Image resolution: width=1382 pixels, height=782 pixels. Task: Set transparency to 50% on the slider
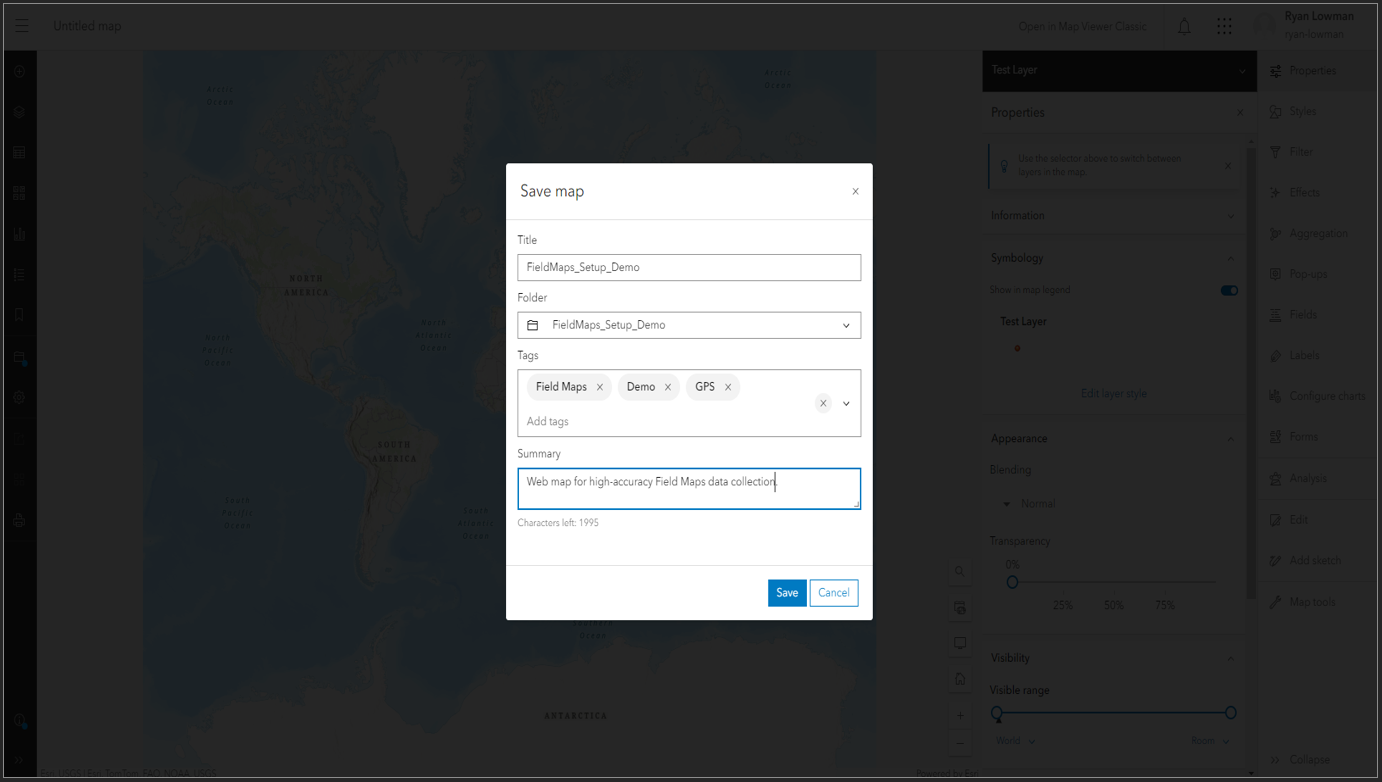(1113, 581)
